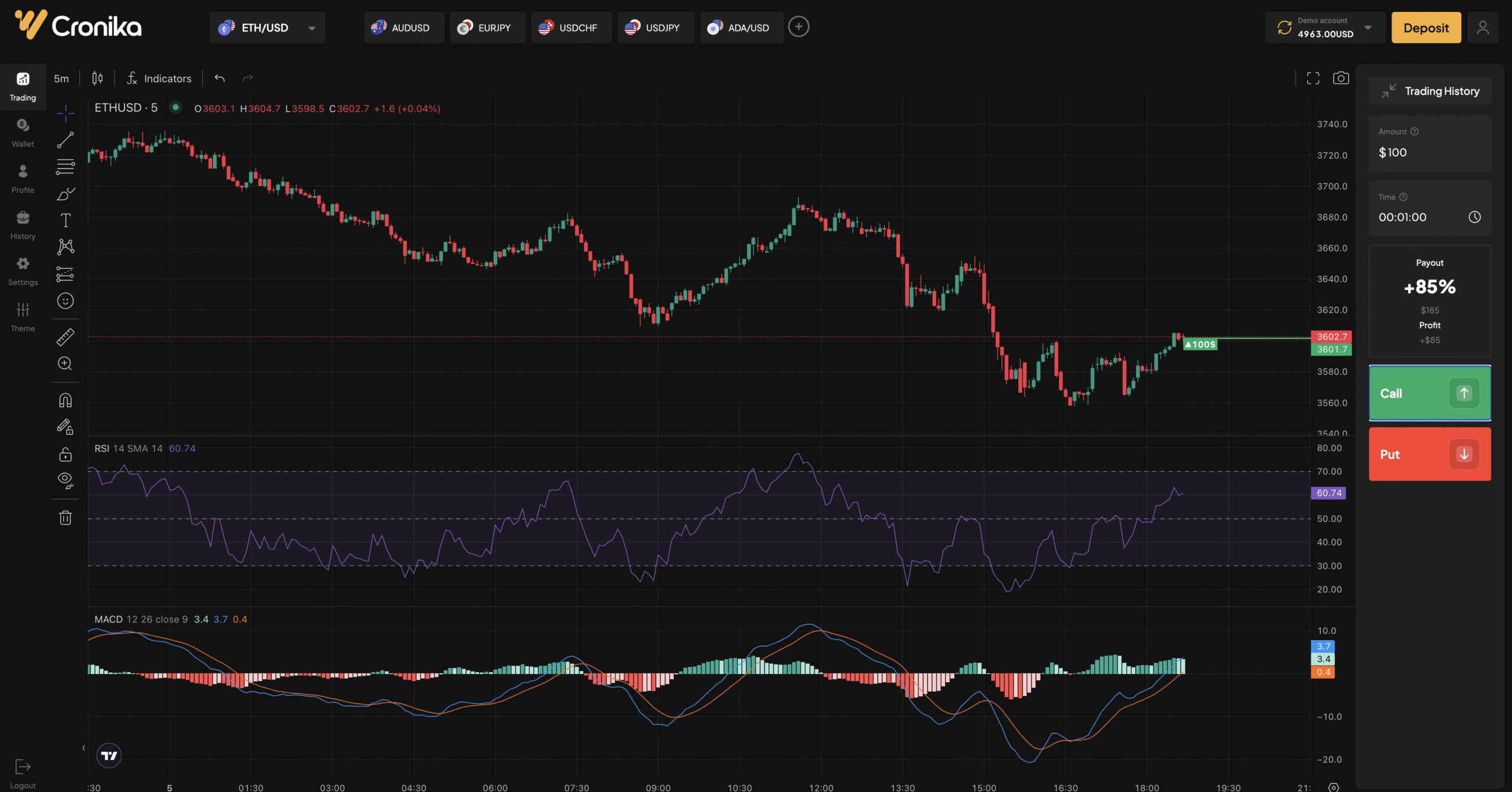1512x792 pixels.
Task: Open the Indicators menu
Action: [x=159, y=78]
